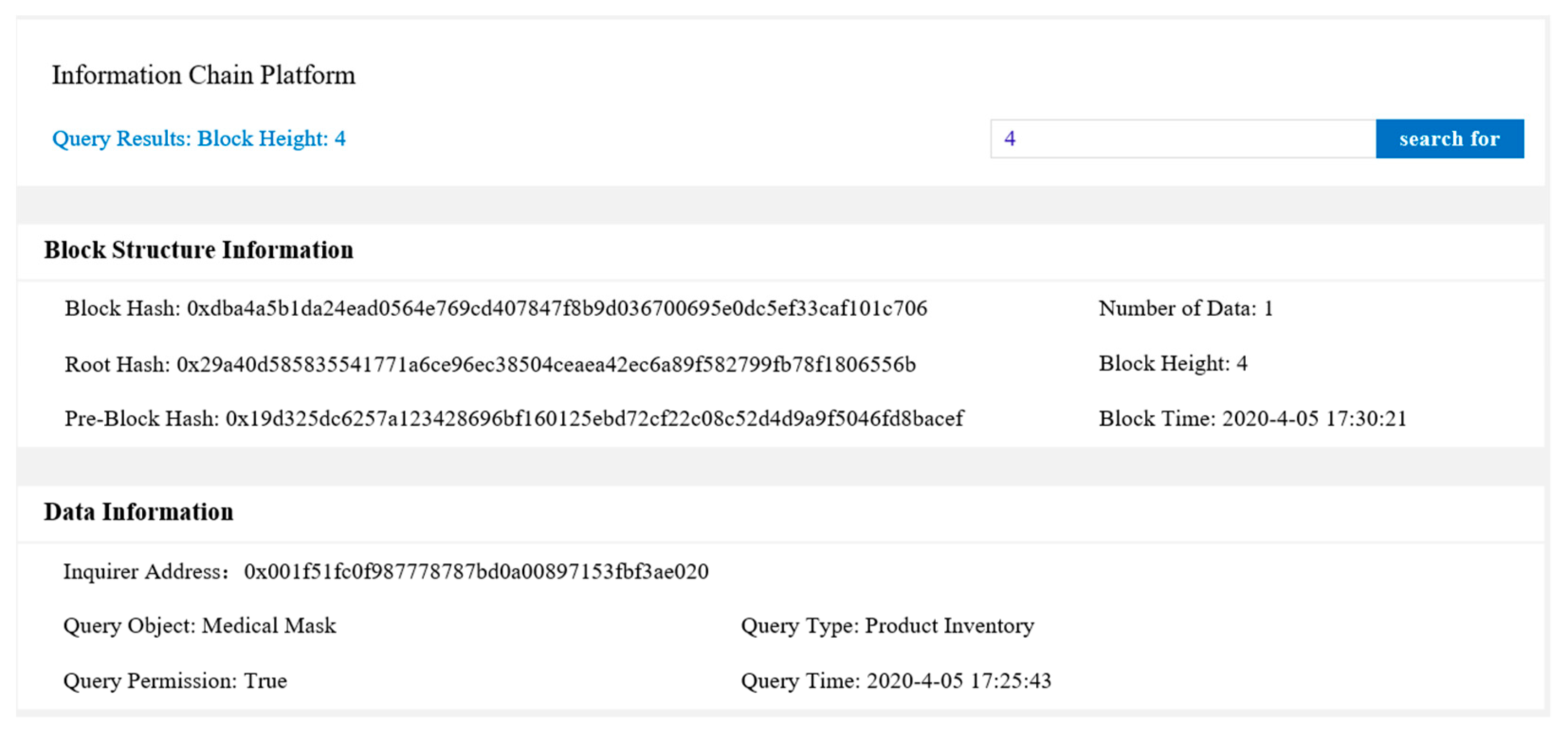Click the Query Type: Product Inventory text

887,625
